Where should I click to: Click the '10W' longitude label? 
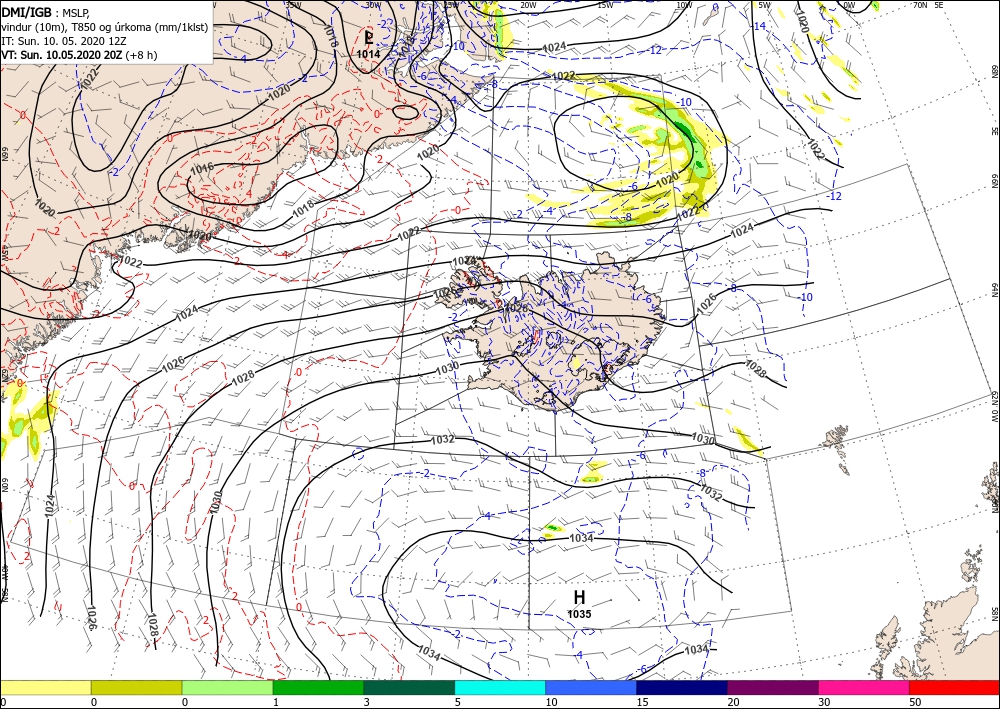[x=684, y=5]
